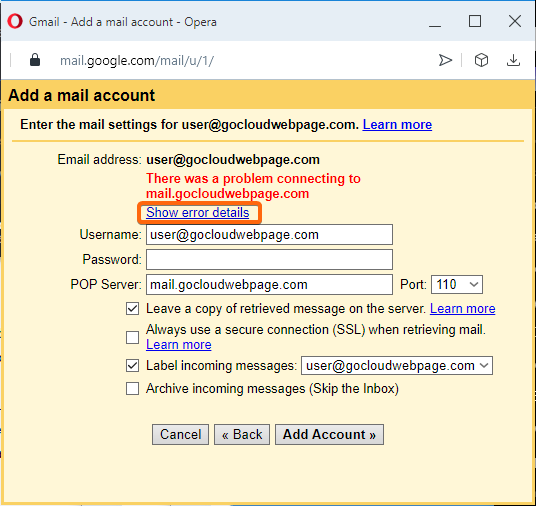Screen dimensions: 536x506
Task: Click the Add Account button
Action: click(x=329, y=435)
